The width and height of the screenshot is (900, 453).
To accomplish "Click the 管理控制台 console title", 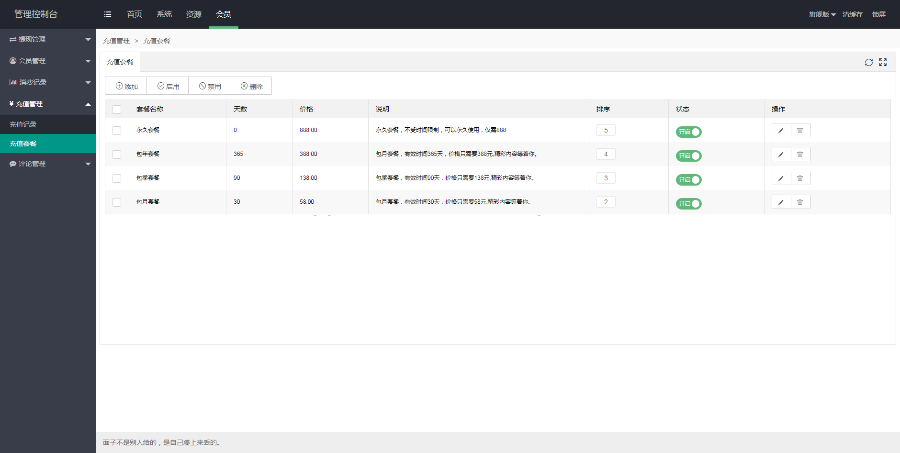I will (x=36, y=14).
